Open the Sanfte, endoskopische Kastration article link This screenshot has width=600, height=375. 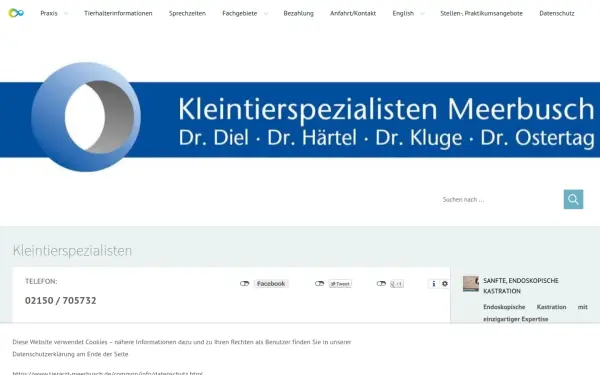[521, 285]
